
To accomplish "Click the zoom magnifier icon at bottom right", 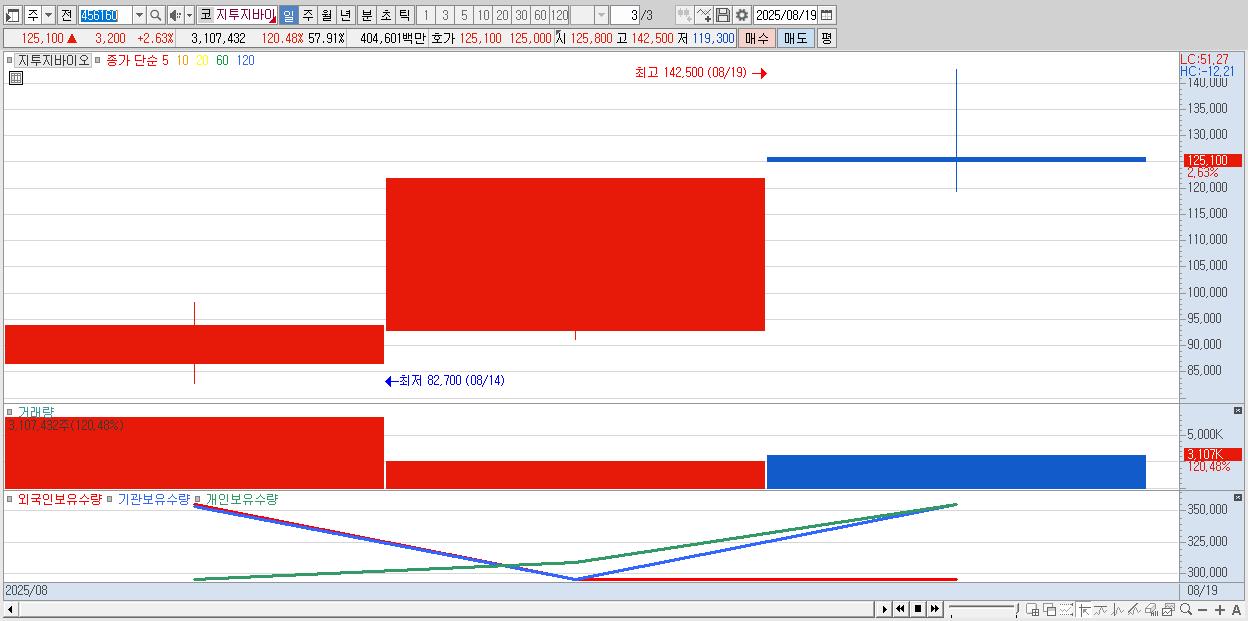I will pos(1186,609).
